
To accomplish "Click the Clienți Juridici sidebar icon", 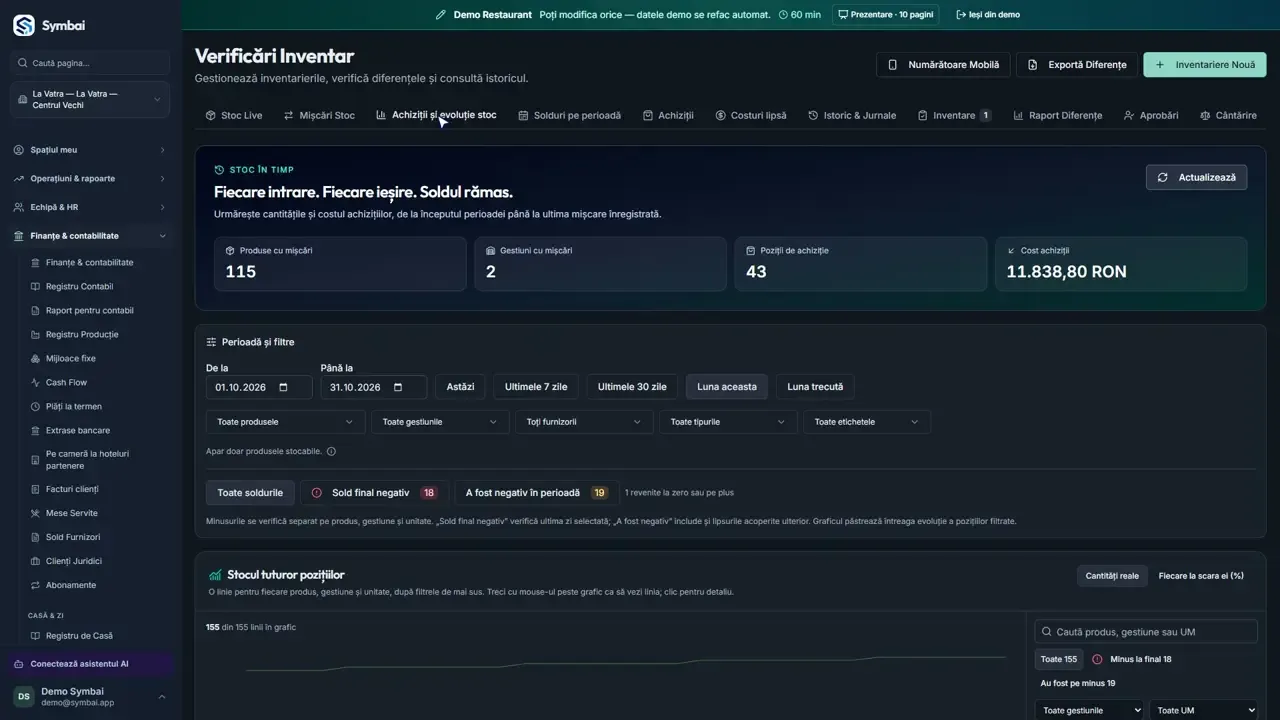I will pyautogui.click(x=36, y=562).
